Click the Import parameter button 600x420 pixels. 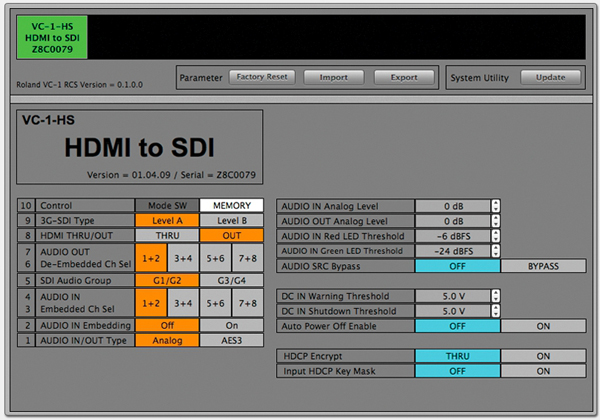(334, 77)
